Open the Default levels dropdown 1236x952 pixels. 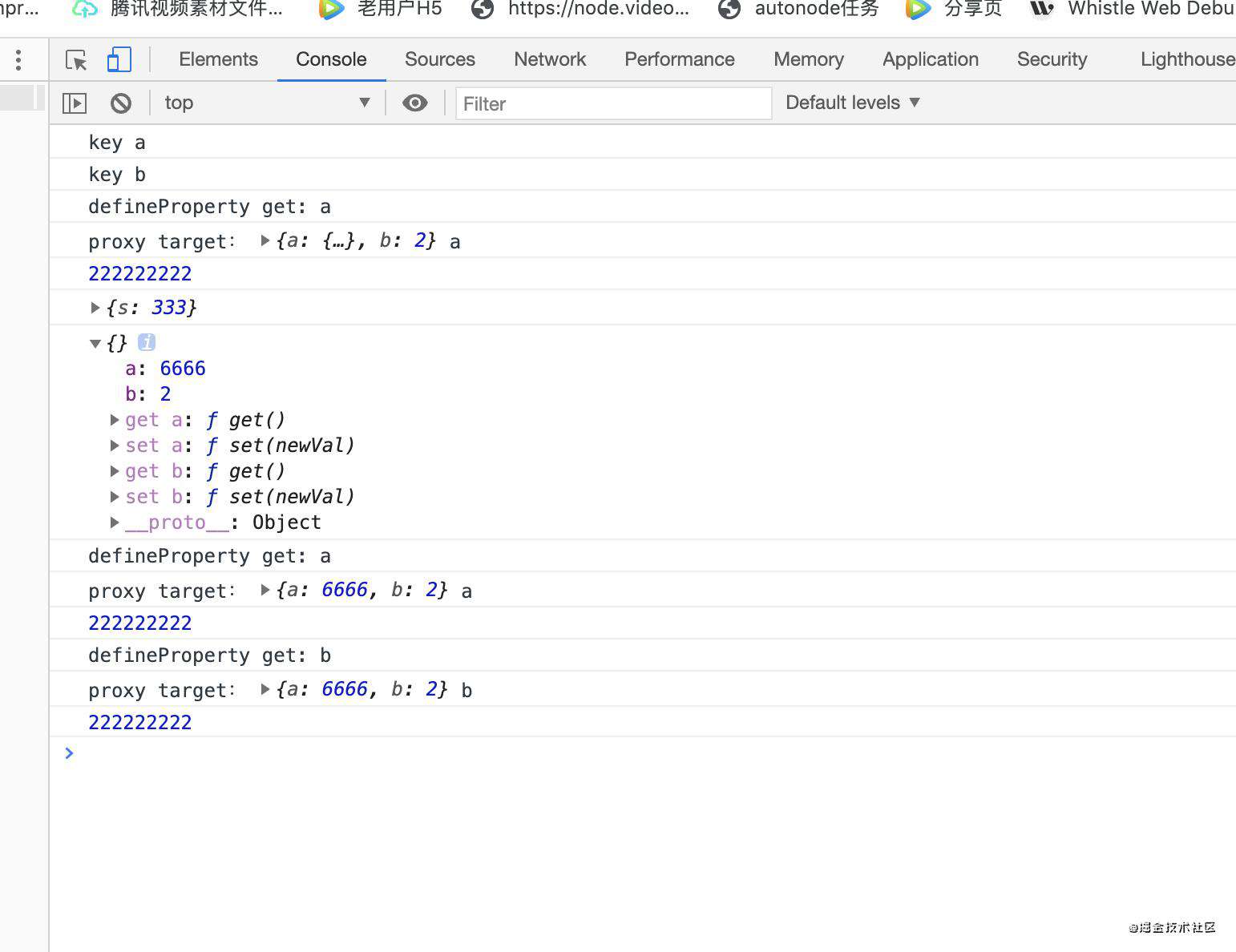[x=852, y=103]
